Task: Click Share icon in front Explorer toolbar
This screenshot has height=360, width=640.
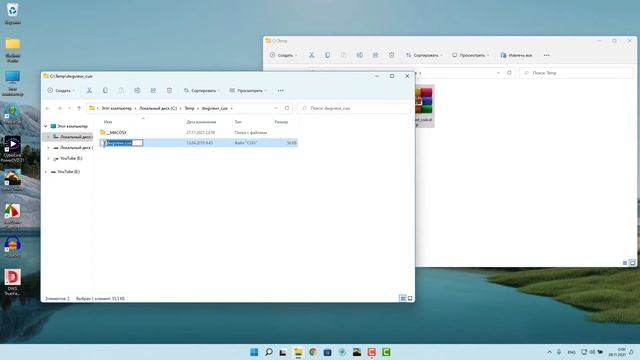Action: 153,91
